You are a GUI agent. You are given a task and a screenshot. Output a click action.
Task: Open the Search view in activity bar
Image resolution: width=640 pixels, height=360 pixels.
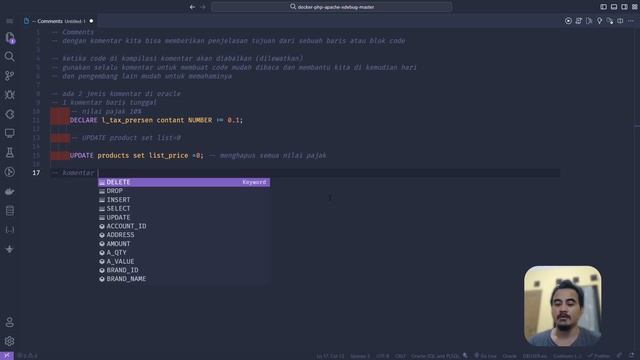click(10, 56)
